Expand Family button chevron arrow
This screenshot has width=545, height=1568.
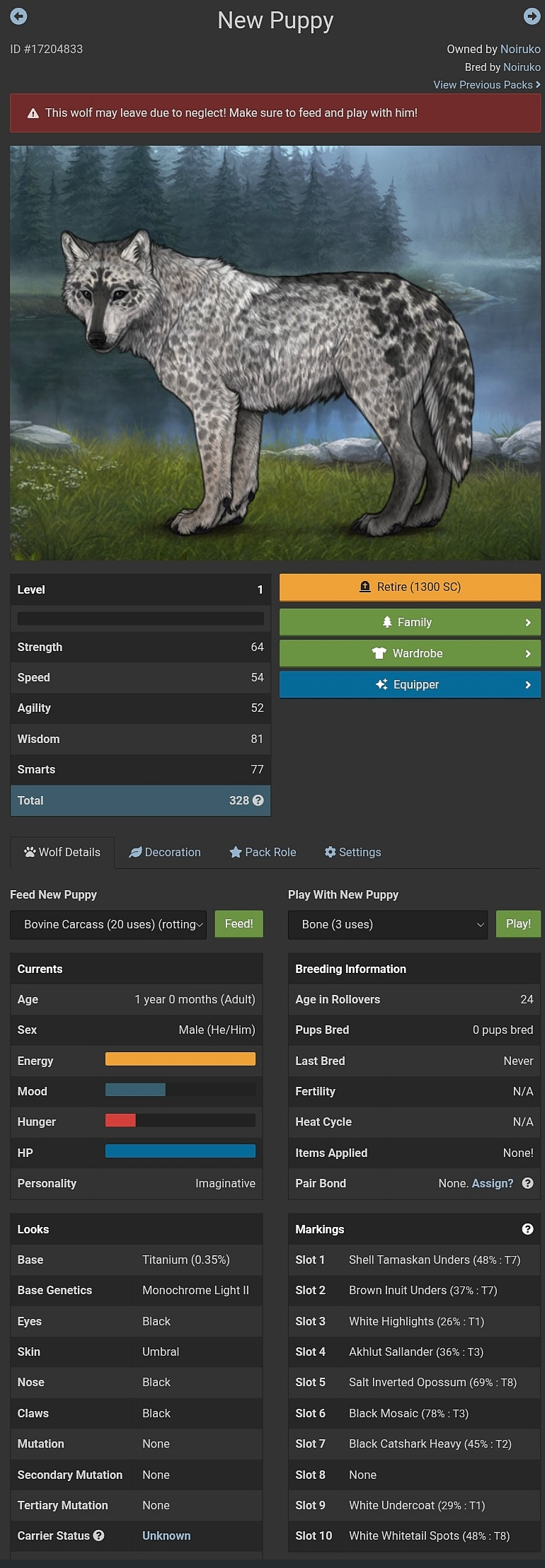(x=528, y=623)
